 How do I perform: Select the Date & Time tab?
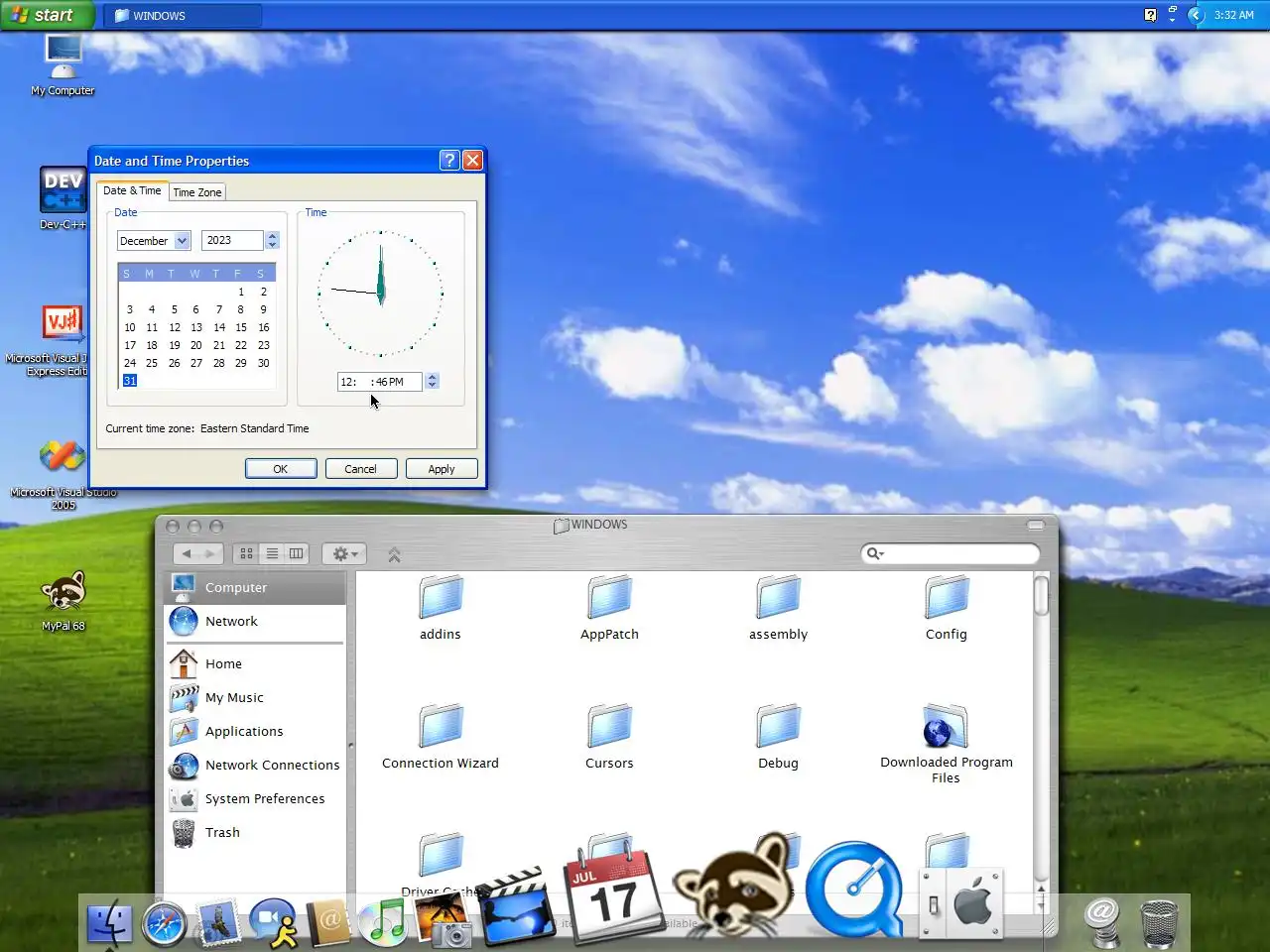point(132,190)
